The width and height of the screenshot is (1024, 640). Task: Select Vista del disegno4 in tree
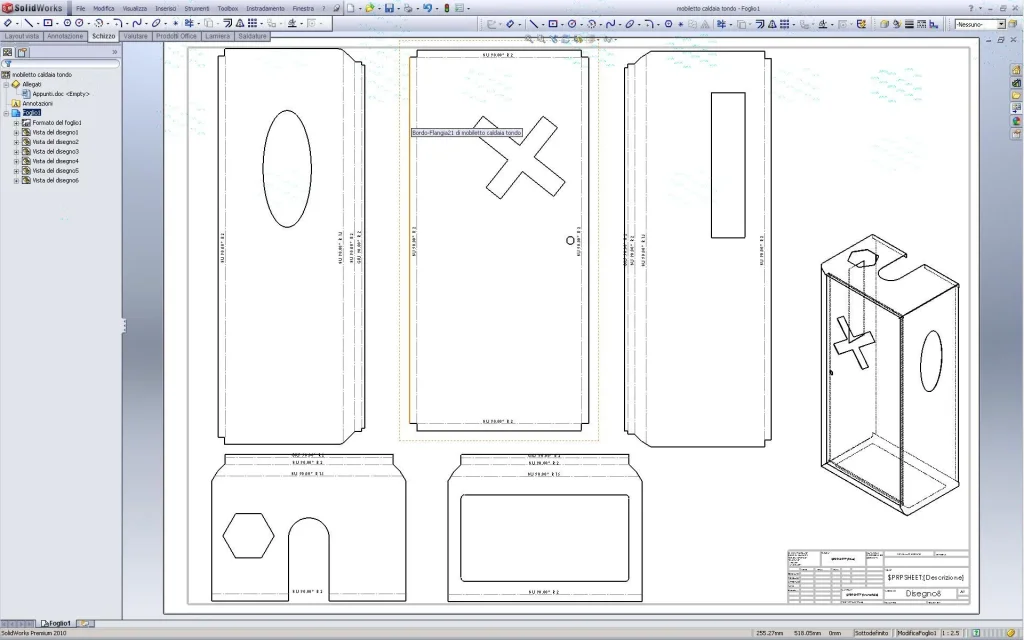point(56,161)
